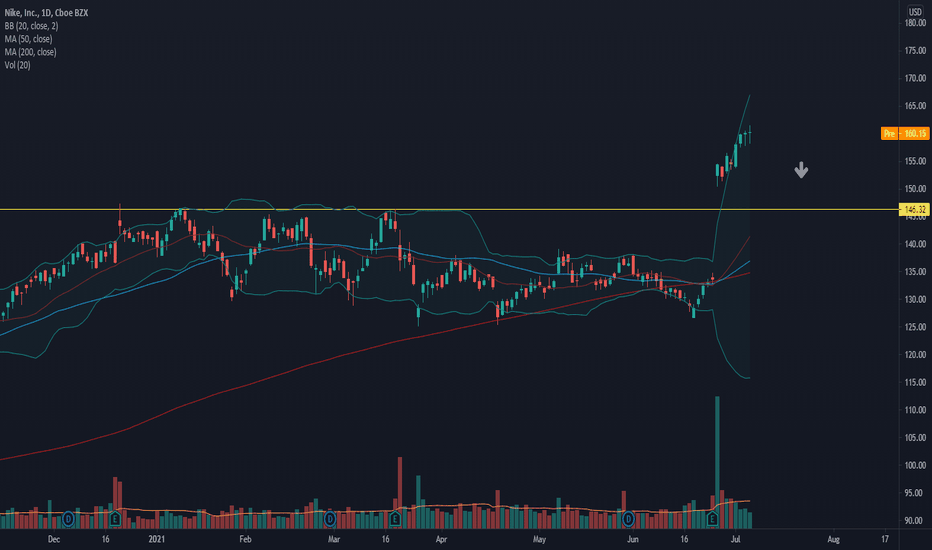Click the 2021 label on the time axis
This screenshot has height=550, width=932.
click(x=156, y=539)
